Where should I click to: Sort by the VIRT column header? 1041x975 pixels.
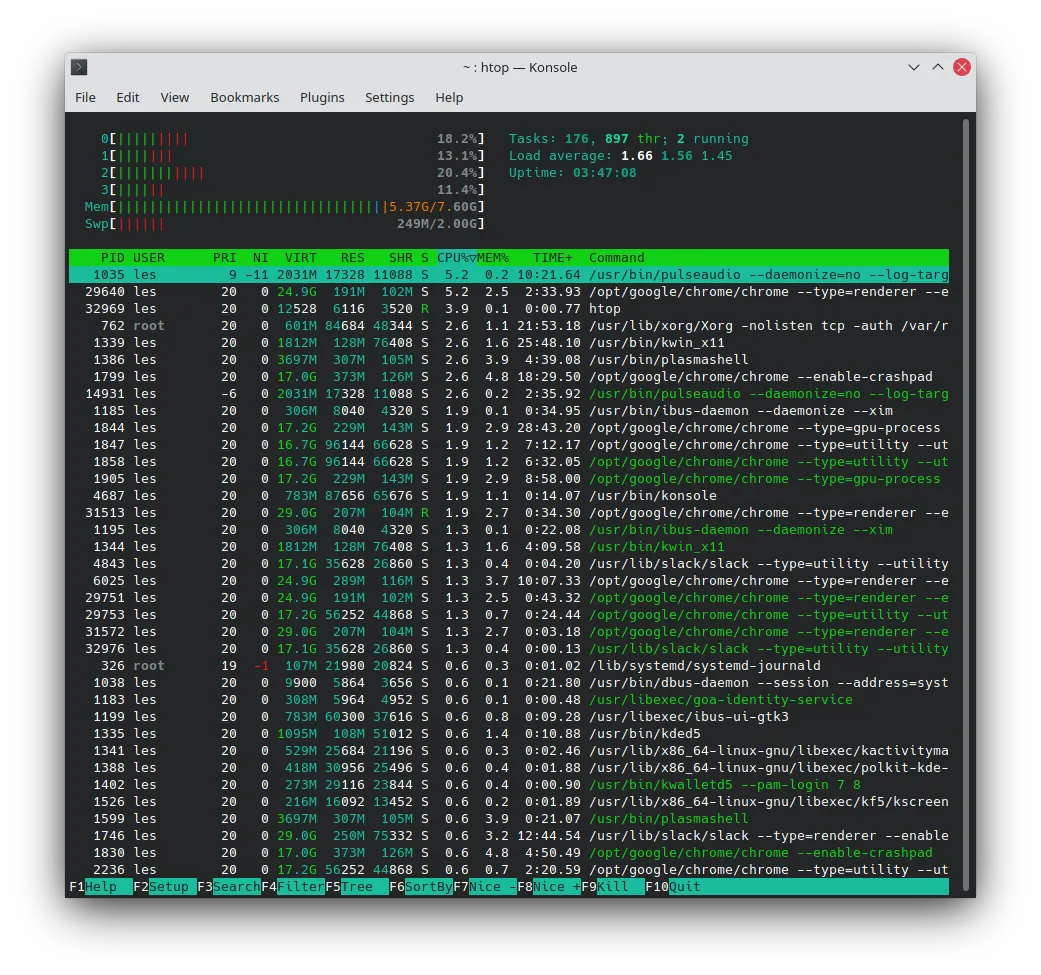[300, 258]
